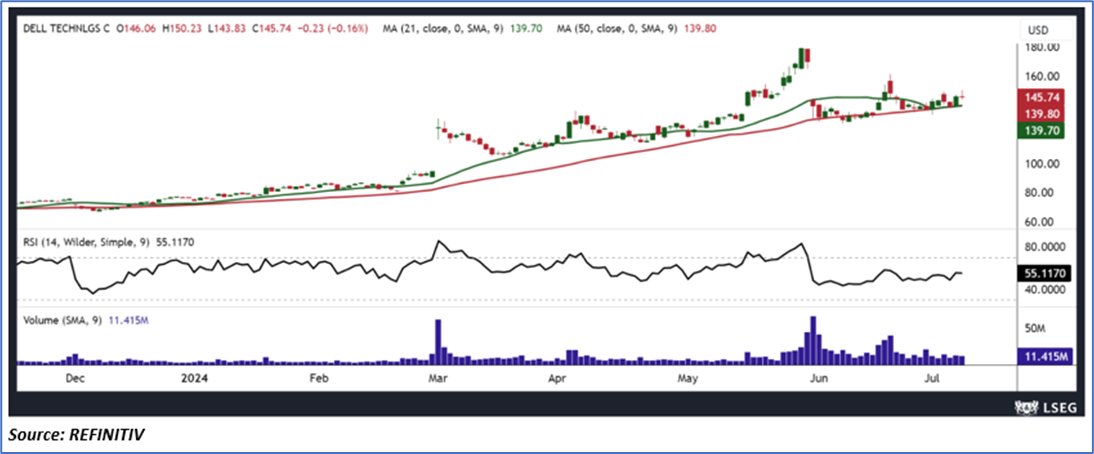Image resolution: width=1094 pixels, height=454 pixels.
Task: Click the DELL TECHNLGS C symbol label
Action: [x=67, y=29]
